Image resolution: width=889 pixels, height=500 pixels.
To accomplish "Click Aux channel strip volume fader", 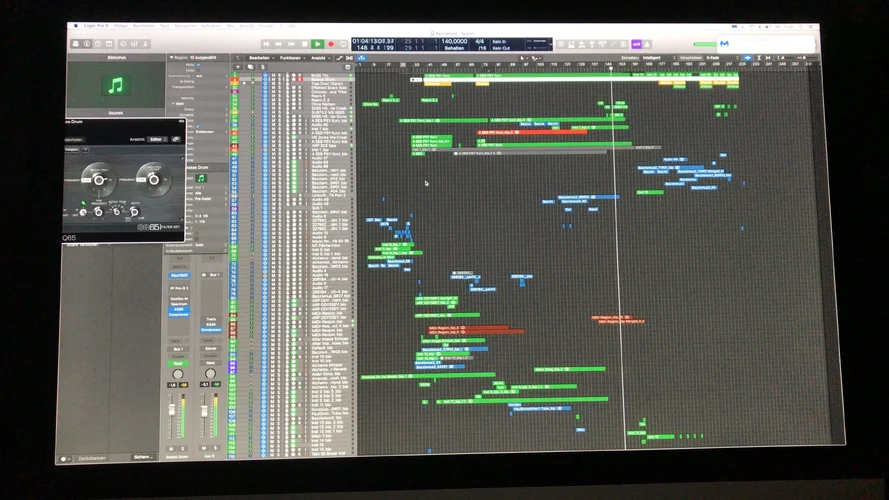I will point(204,412).
